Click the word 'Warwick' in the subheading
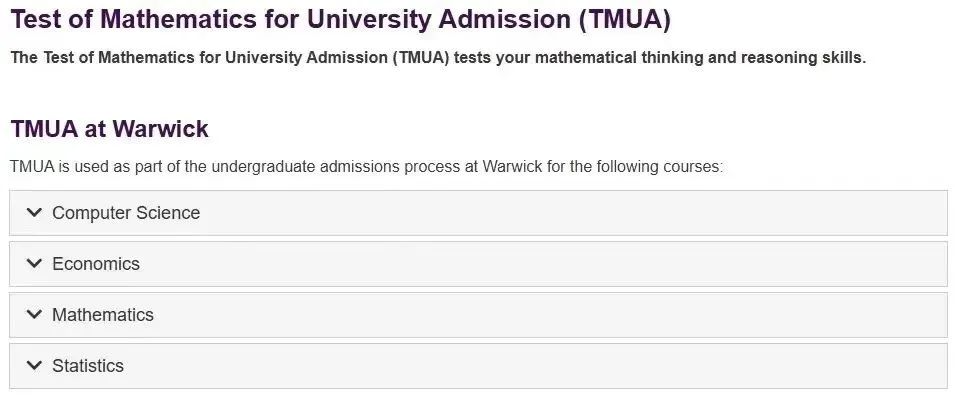955x397 pixels. [x=161, y=129]
